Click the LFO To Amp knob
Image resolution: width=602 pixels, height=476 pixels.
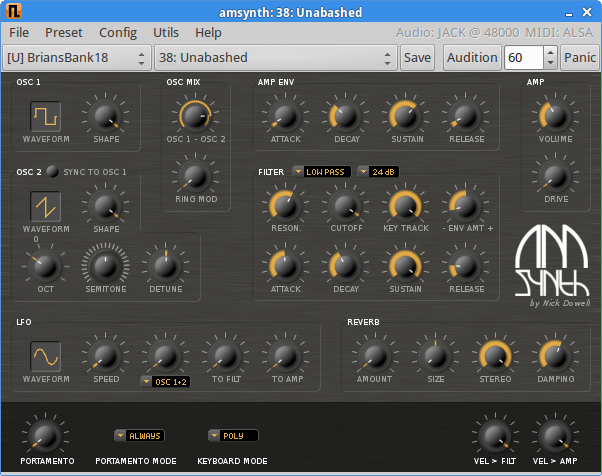pyautogui.click(x=285, y=356)
